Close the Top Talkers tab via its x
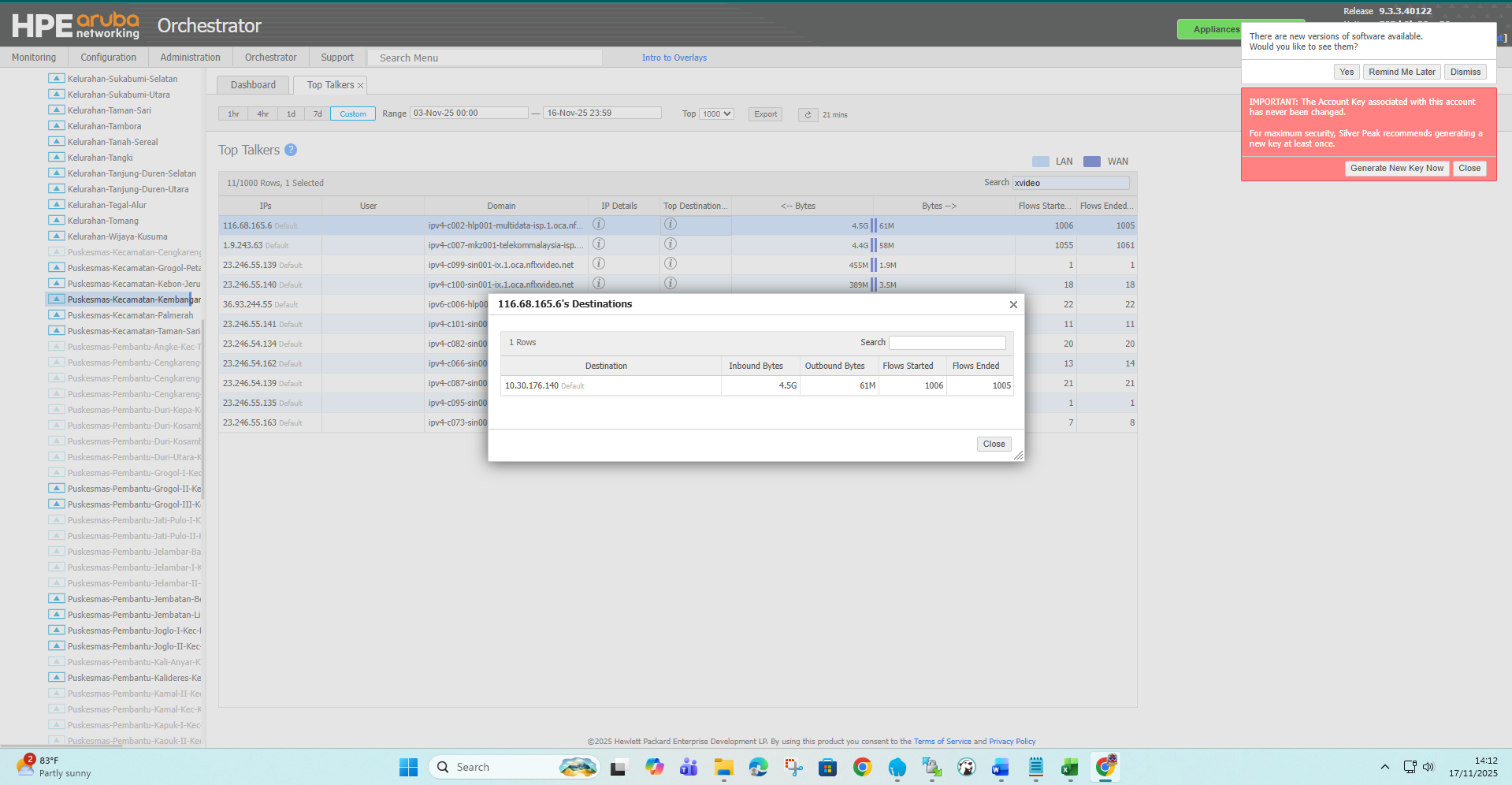Image resolution: width=1512 pixels, height=785 pixels. pyautogui.click(x=361, y=85)
